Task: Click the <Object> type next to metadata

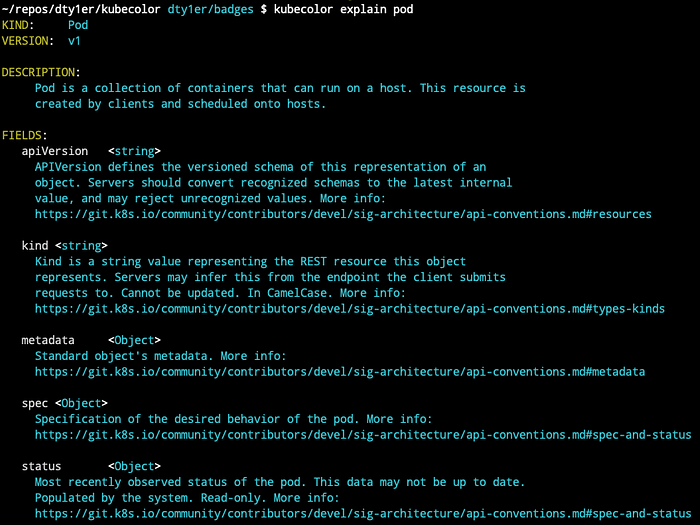Action: [134, 340]
